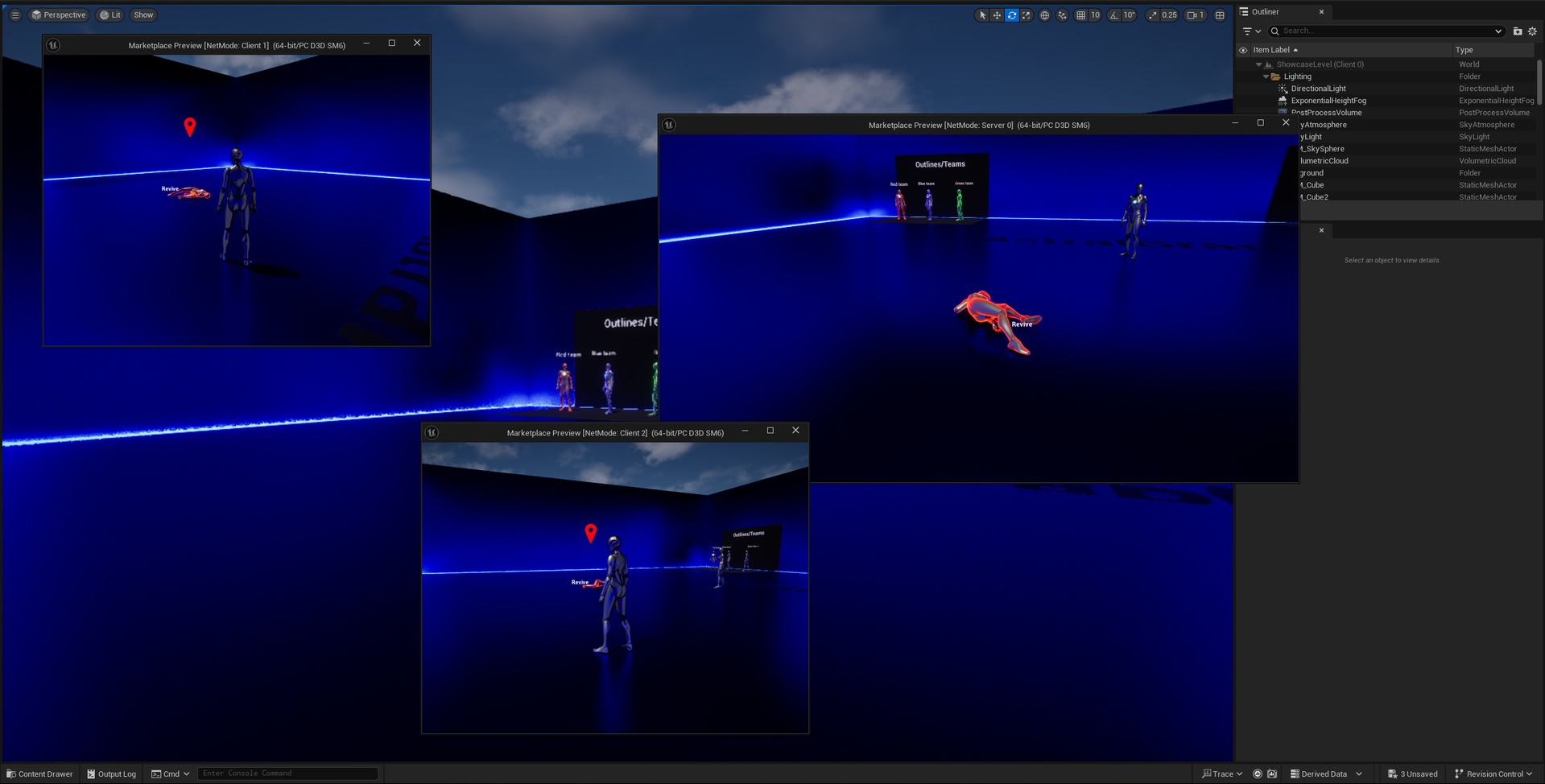Click red location marker in Client 1
The image size is (1545, 784).
tap(190, 126)
